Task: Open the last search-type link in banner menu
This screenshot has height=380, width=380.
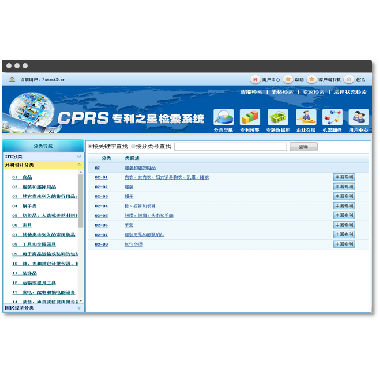Action: [350, 92]
